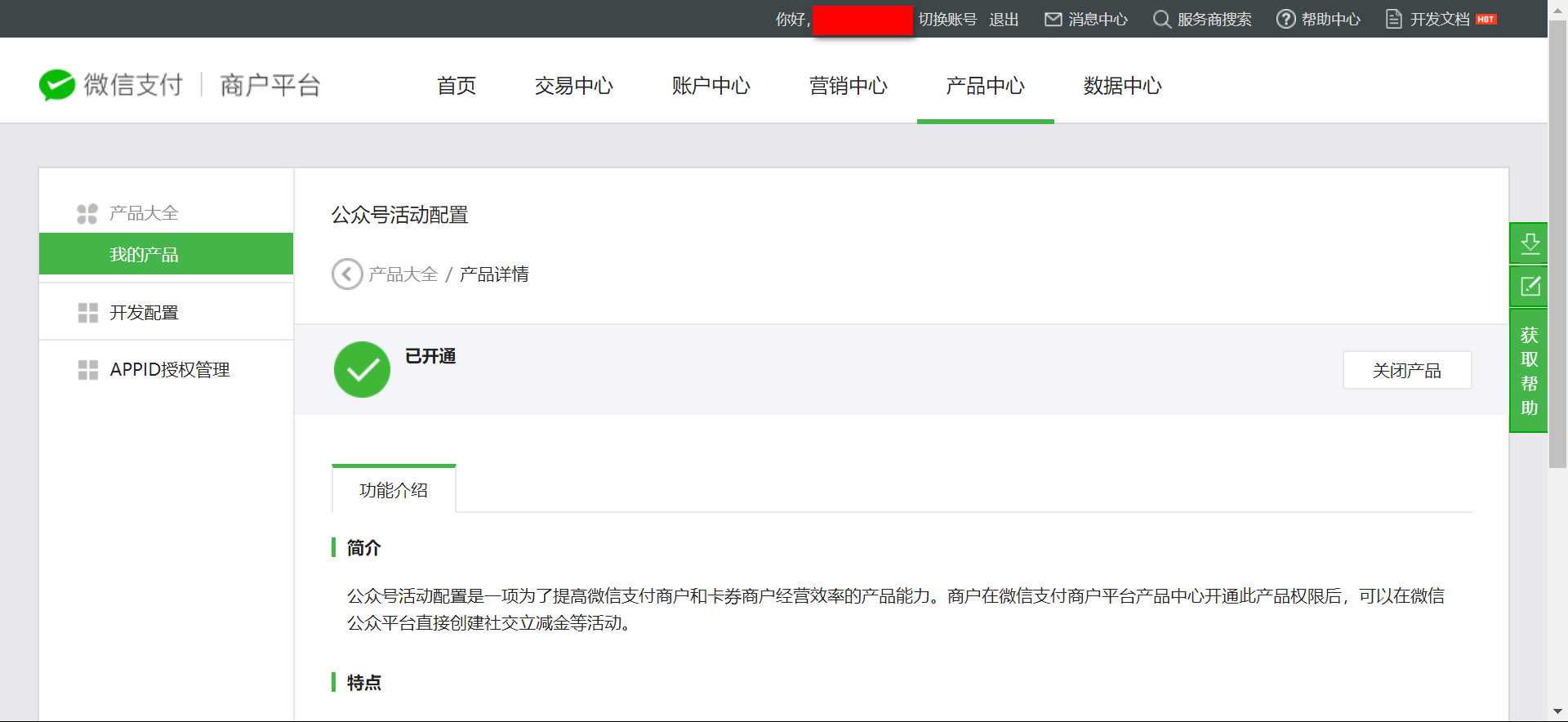Screen dimensions: 1568x722
Task: Open 营销中心 in the navigation
Action: tap(848, 85)
